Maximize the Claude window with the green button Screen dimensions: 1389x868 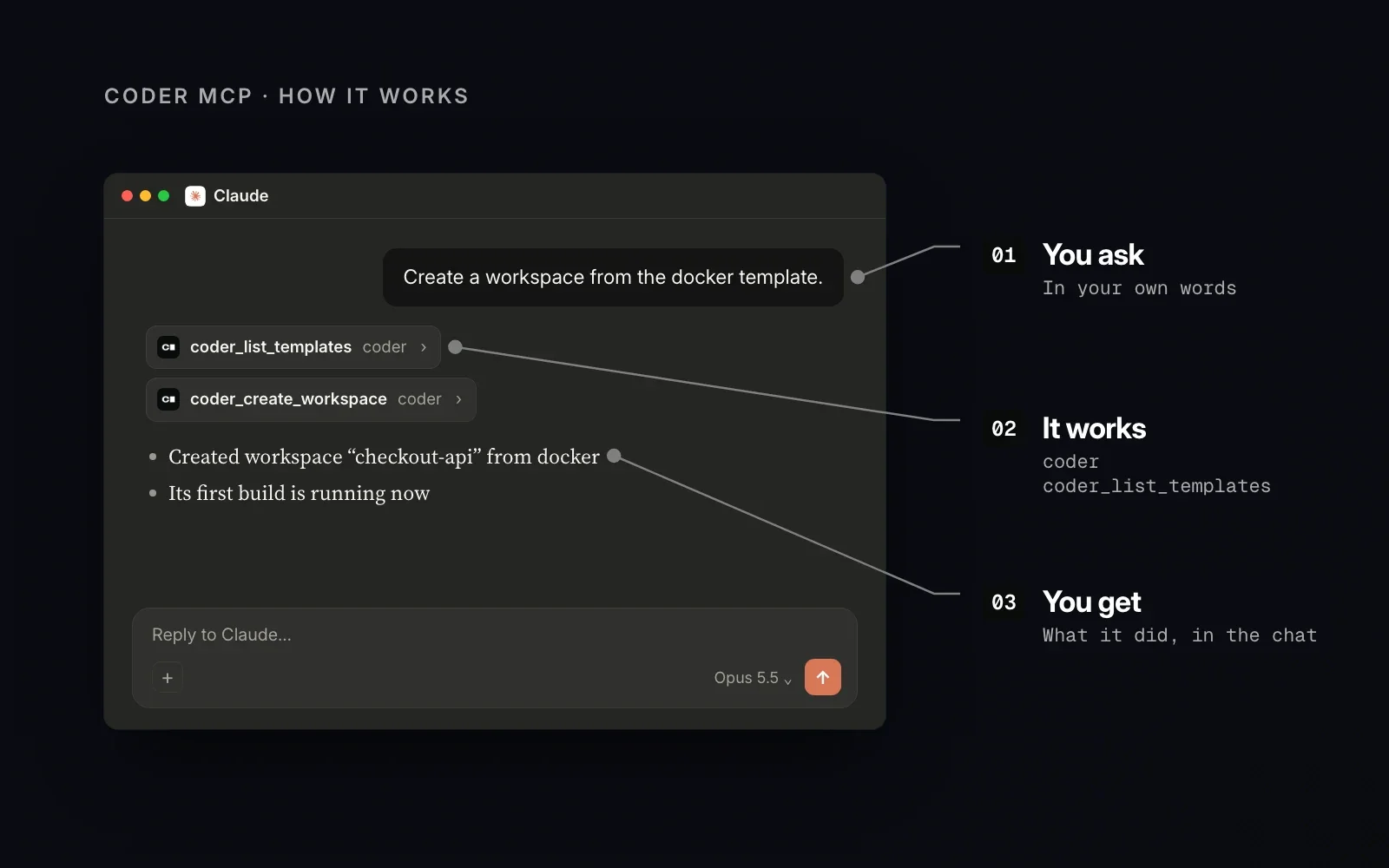coord(163,196)
